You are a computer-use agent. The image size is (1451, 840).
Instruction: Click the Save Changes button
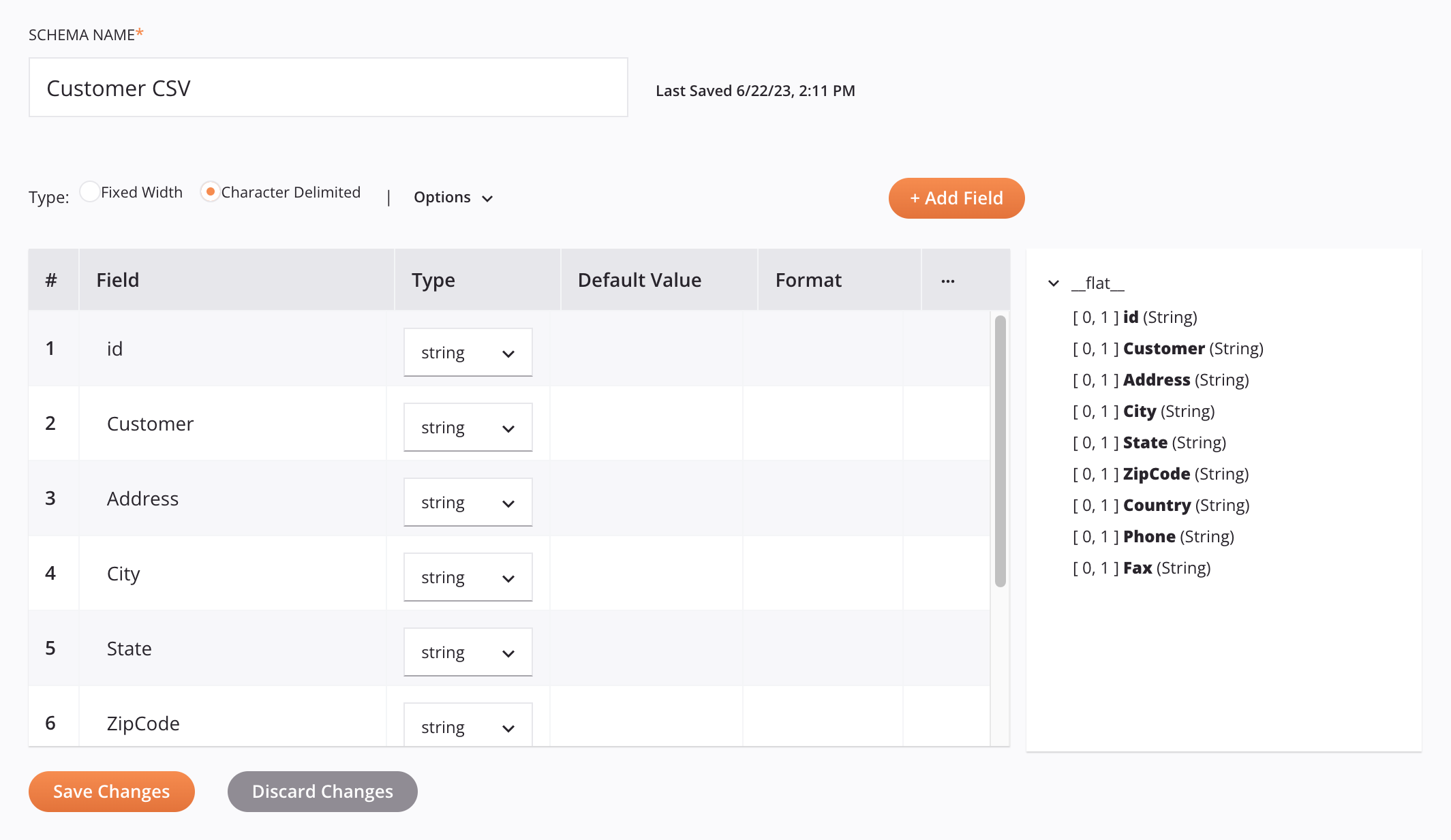[112, 791]
